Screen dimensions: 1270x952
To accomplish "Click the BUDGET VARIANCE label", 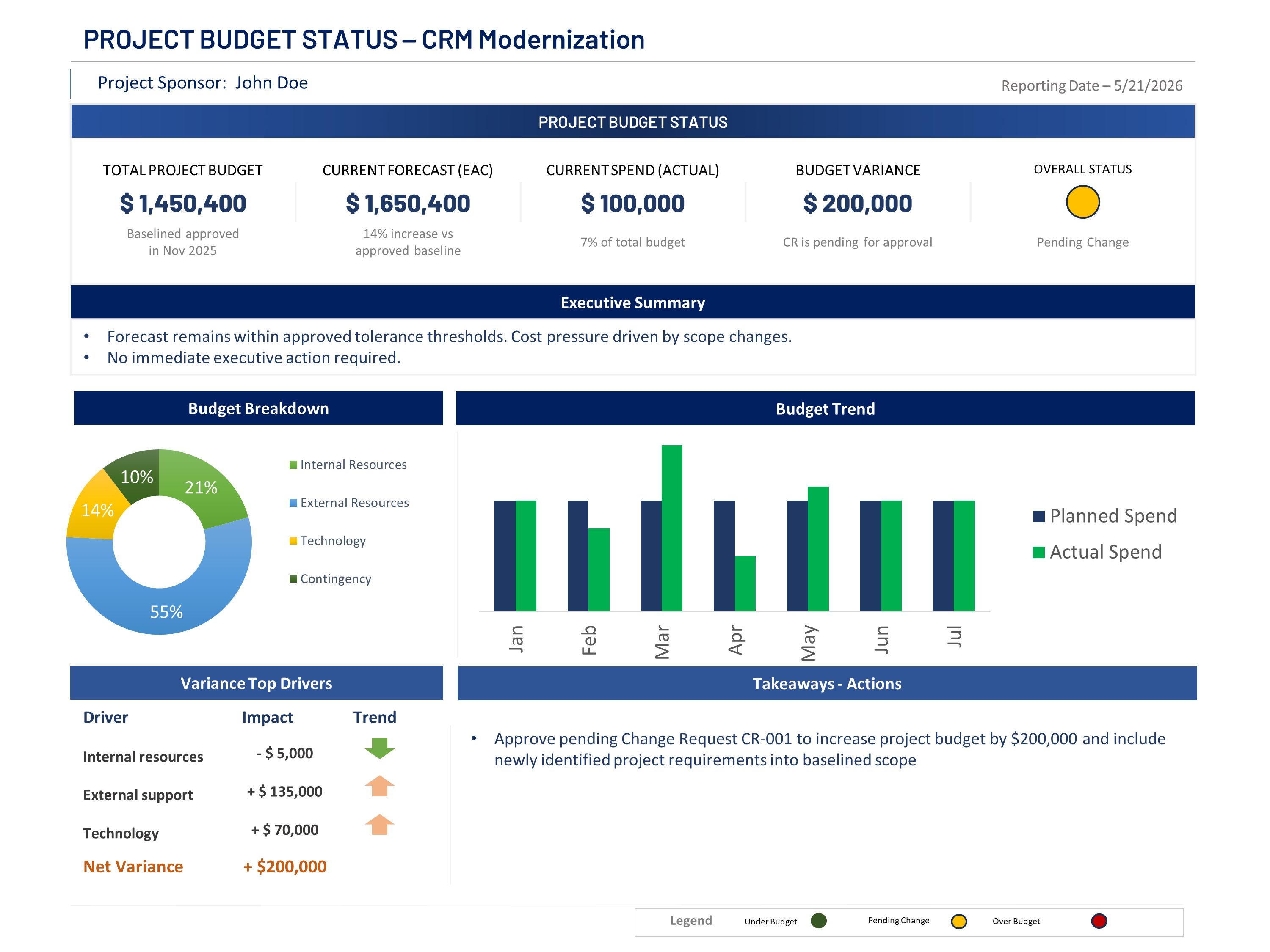I will pos(858,171).
